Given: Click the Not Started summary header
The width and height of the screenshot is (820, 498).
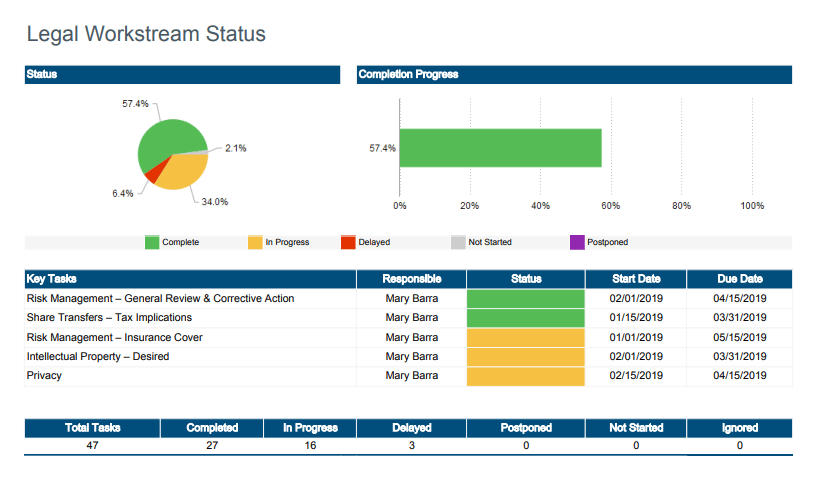Looking at the screenshot, I should point(636,428).
